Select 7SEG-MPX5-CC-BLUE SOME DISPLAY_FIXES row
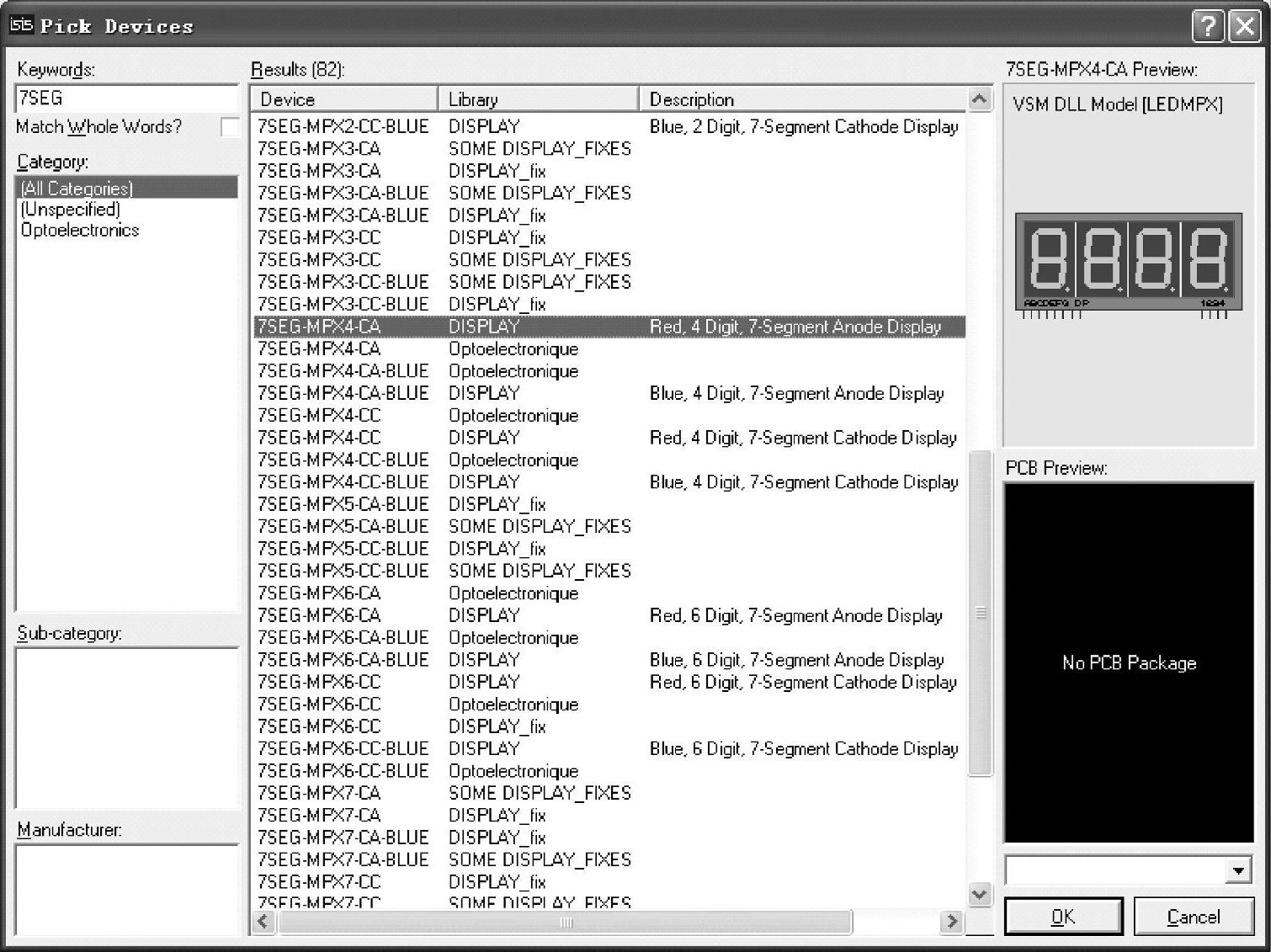This screenshot has height=952, width=1271. 609,571
